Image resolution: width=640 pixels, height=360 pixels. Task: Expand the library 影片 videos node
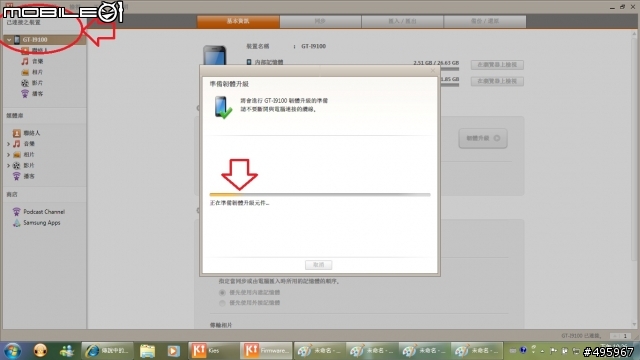8,165
